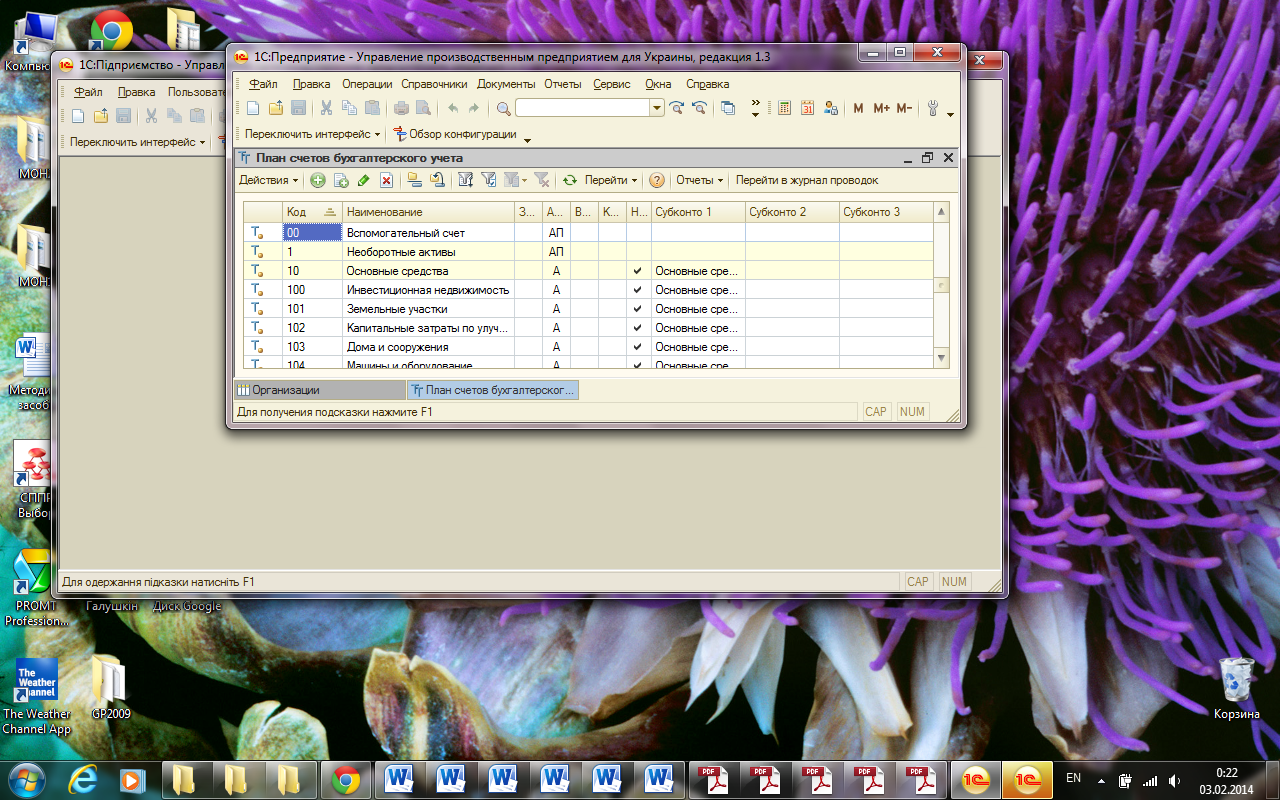This screenshot has width=1280, height=800.
Task: Click the Mark for deletion red X icon
Action: point(386,180)
